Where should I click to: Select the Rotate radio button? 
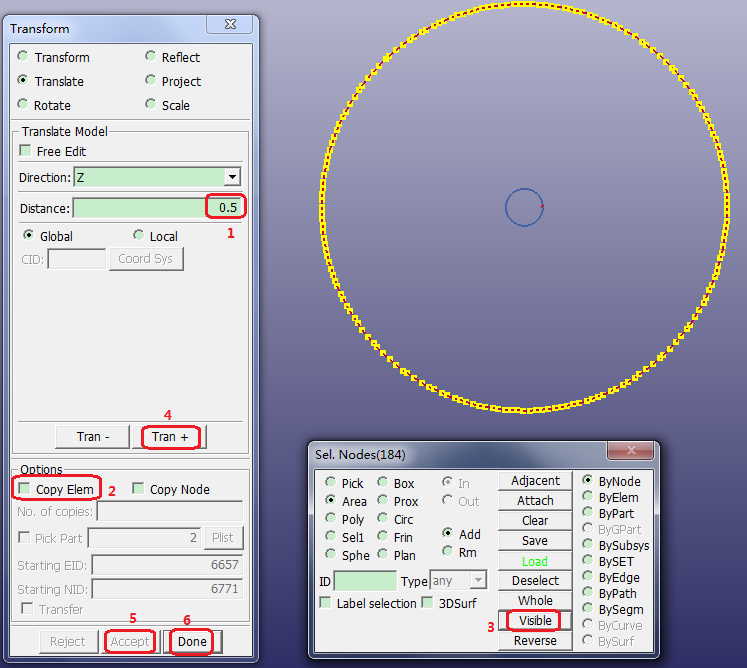23,105
